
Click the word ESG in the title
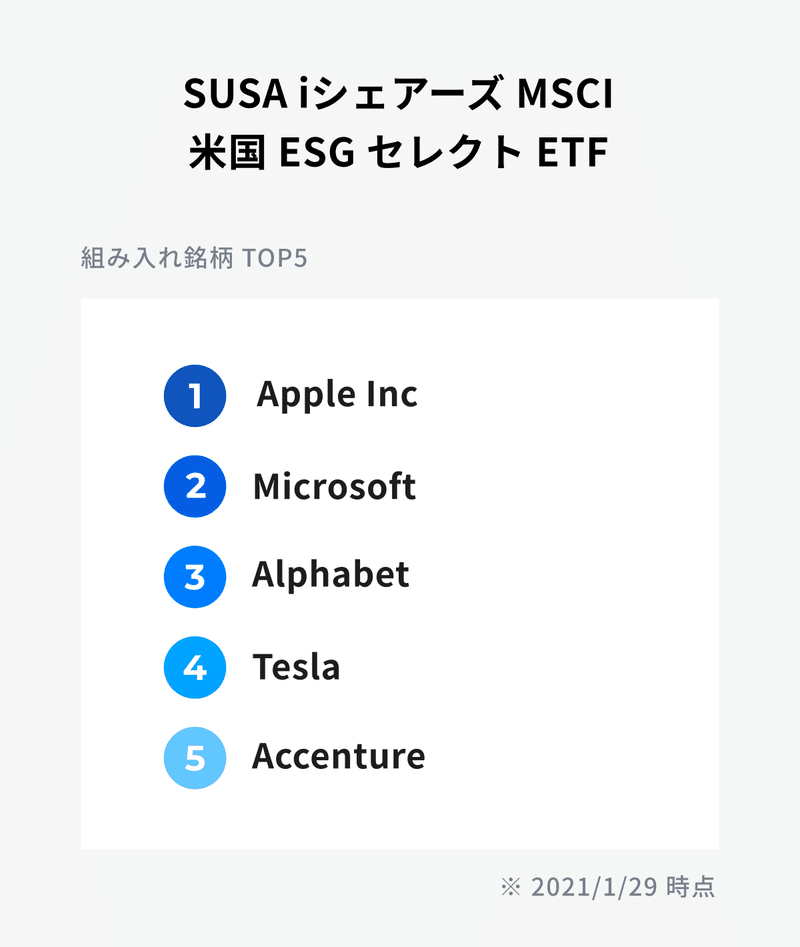tap(317, 152)
